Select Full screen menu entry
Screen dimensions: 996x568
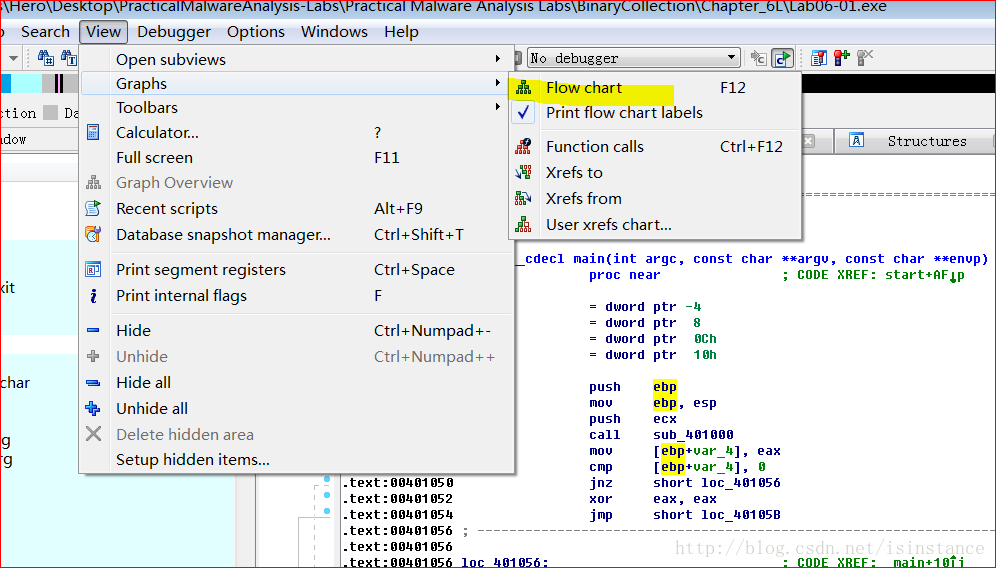(x=297, y=158)
